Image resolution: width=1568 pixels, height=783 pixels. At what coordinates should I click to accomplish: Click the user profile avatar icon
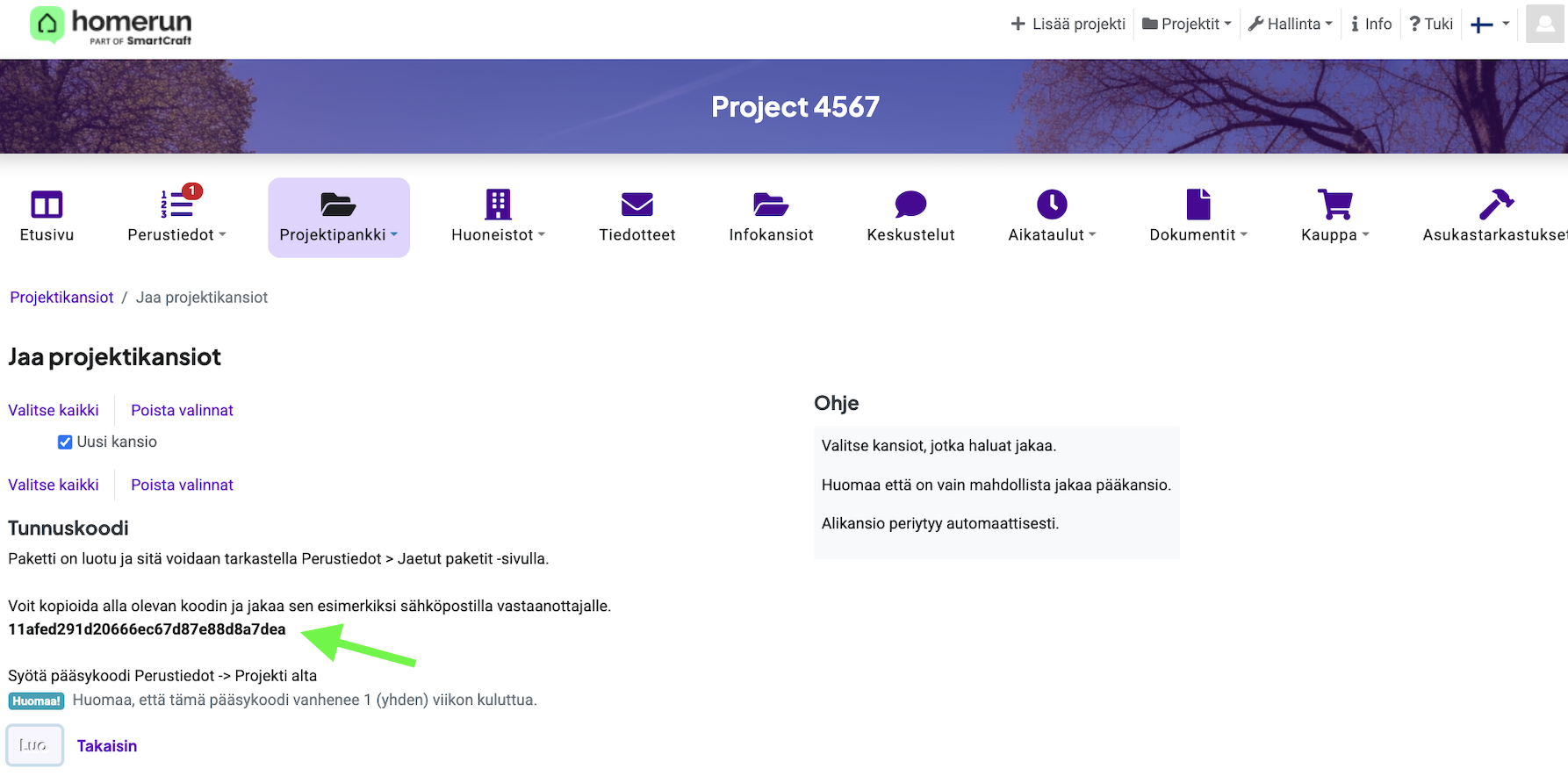(1544, 24)
